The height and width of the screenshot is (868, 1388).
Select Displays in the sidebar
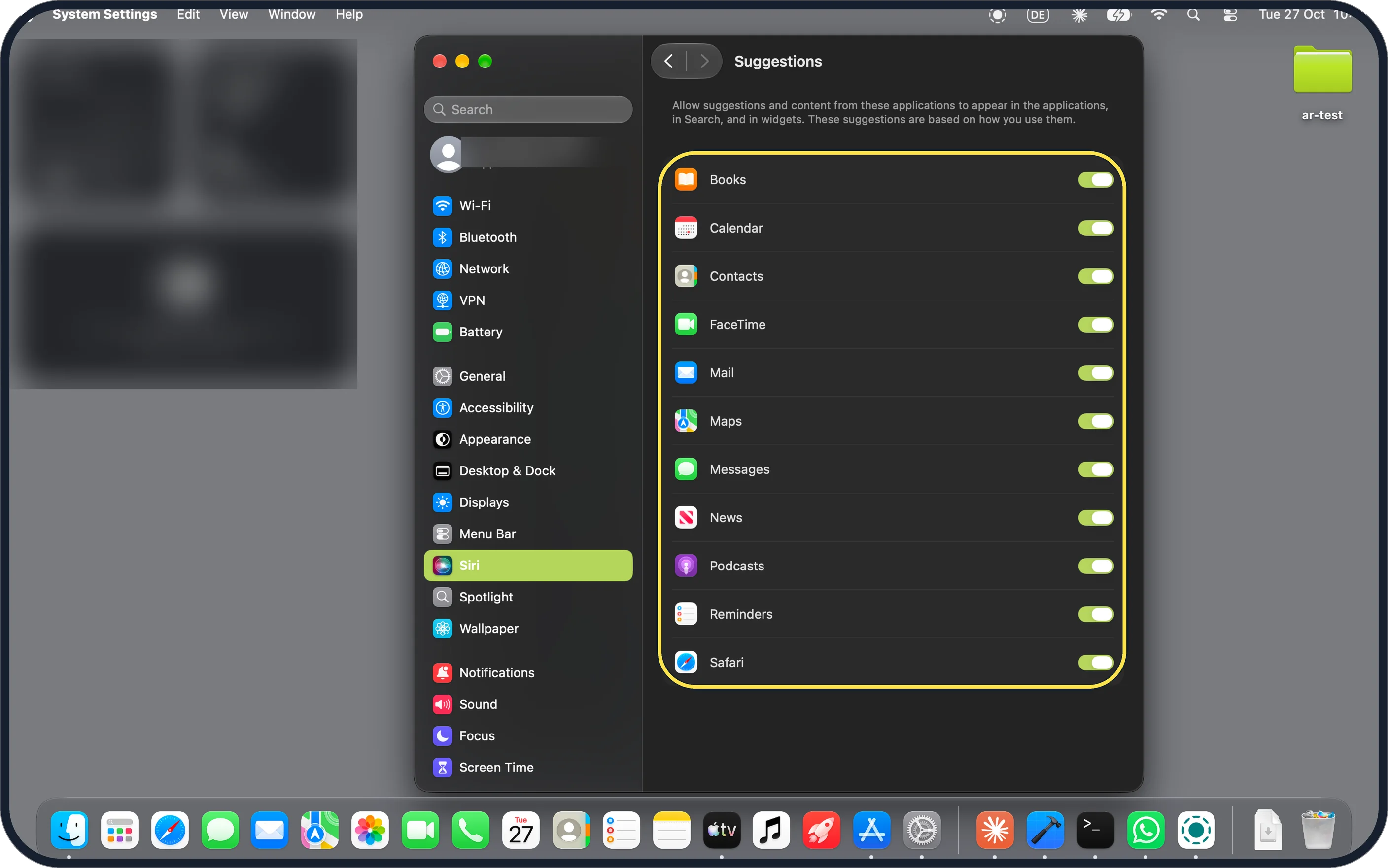[528, 502]
